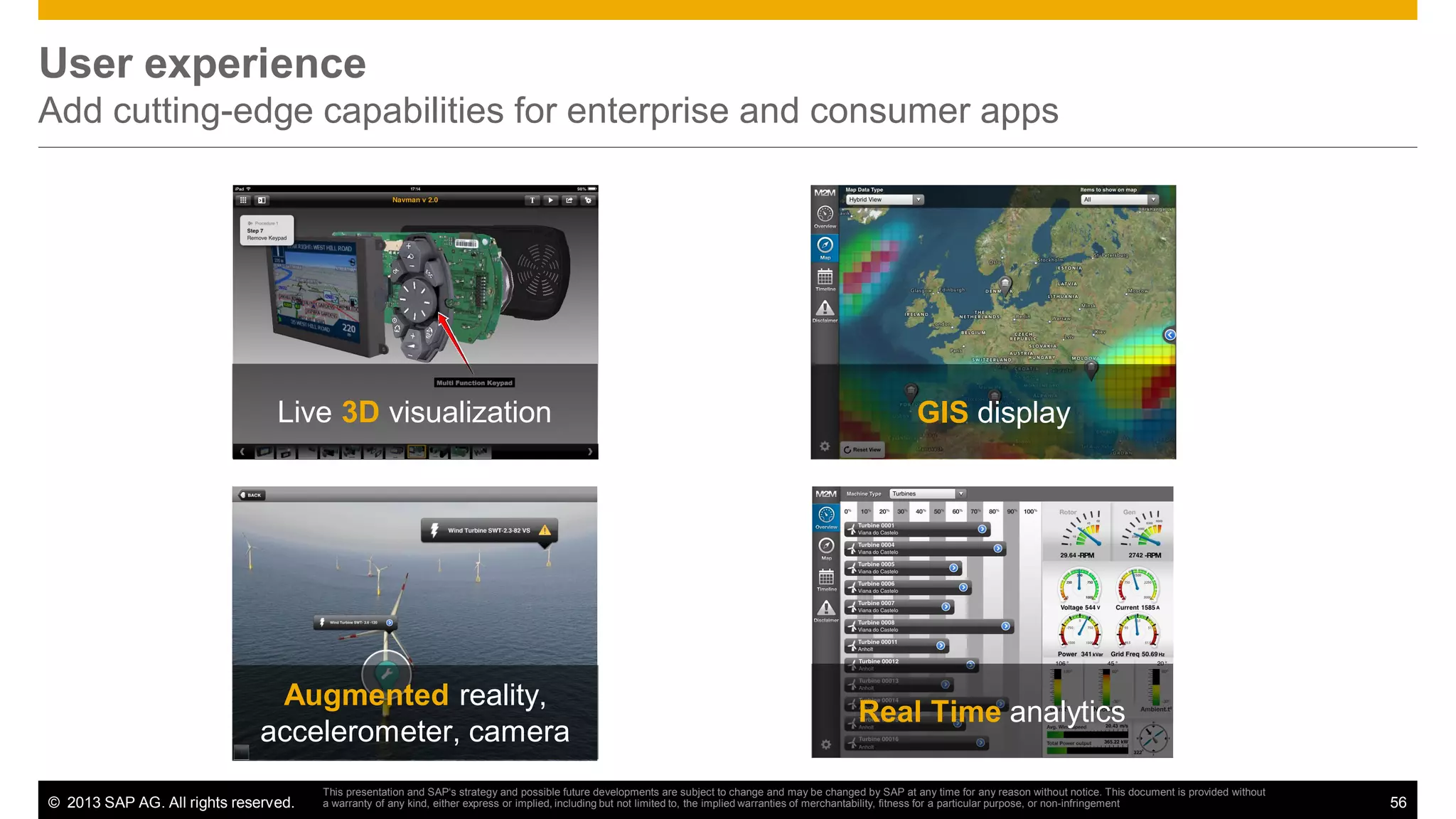This screenshot has height=819, width=1456.
Task: Open Timeline tab in analytics sidebar
Action: (x=826, y=579)
